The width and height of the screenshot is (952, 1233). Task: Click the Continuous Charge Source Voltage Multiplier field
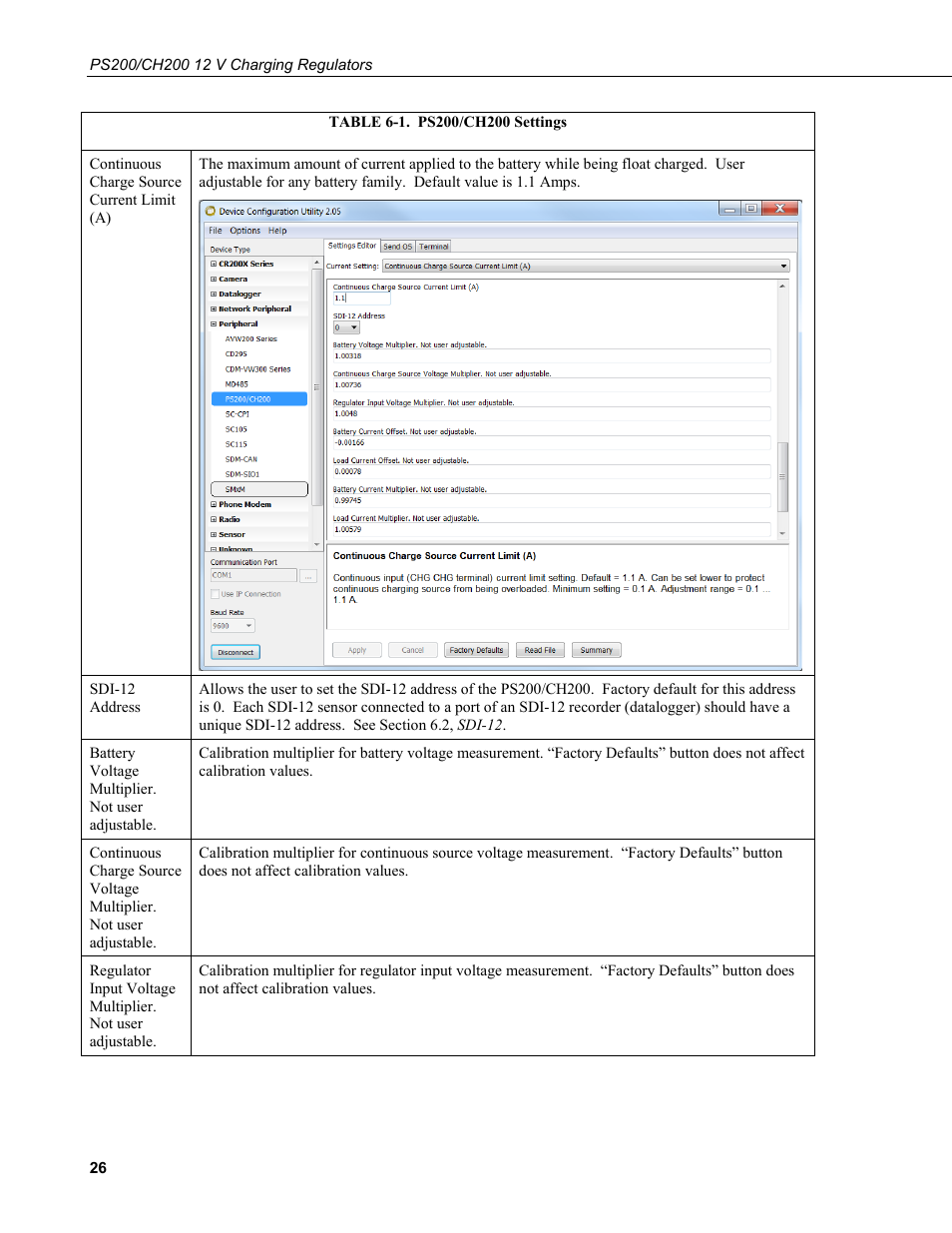(x=551, y=384)
